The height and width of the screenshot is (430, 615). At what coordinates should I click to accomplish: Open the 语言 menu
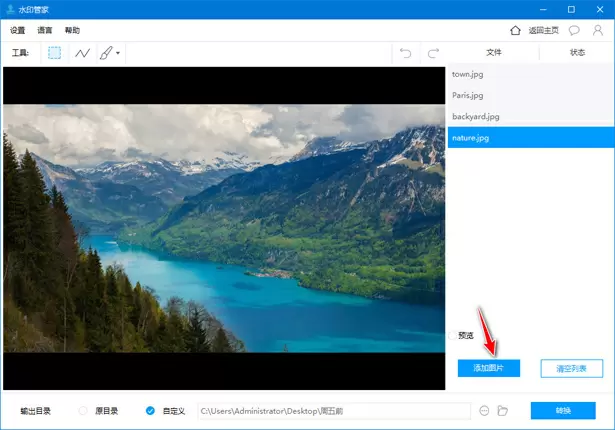coord(45,31)
